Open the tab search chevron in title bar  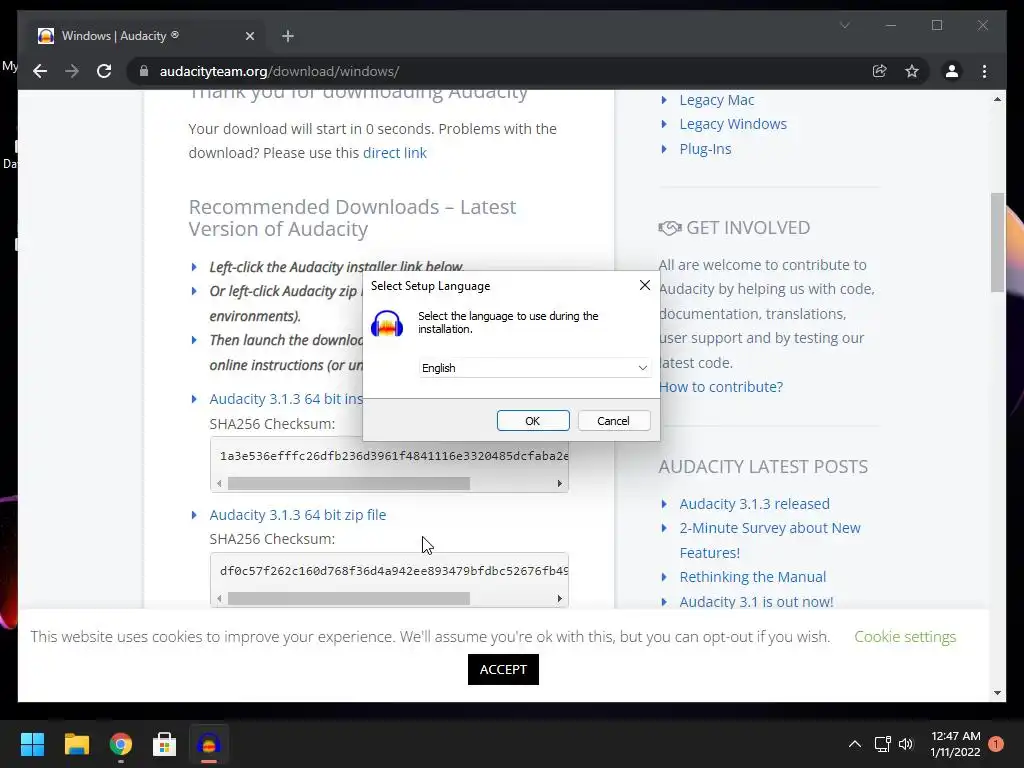tap(844, 25)
